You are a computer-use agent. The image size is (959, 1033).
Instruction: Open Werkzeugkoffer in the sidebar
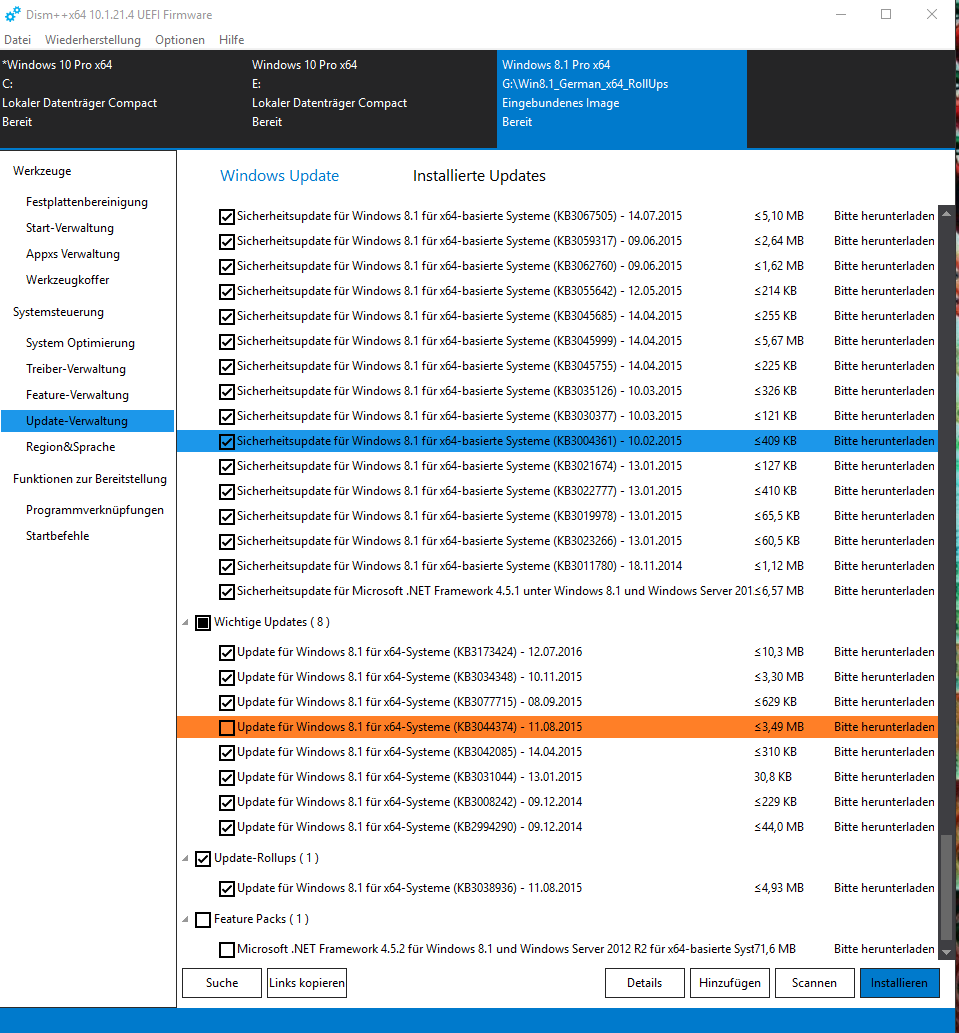67,280
